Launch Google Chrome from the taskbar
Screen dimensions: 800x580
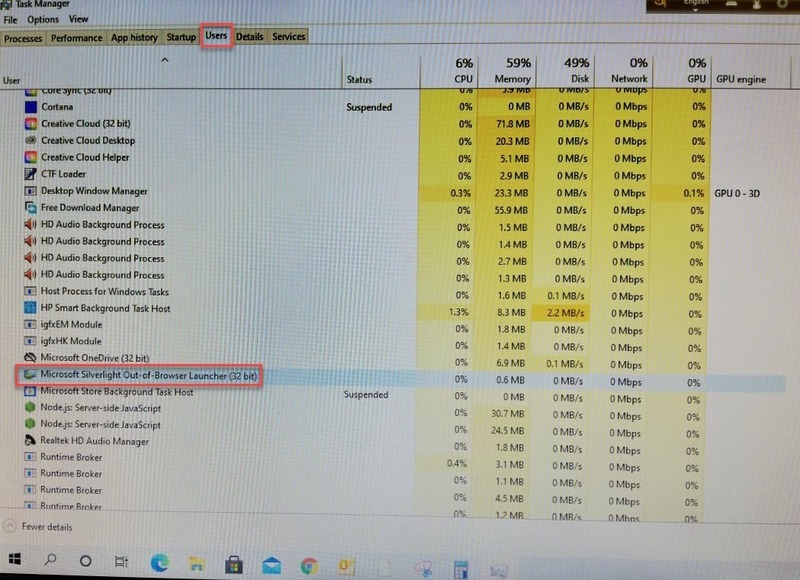click(x=309, y=564)
